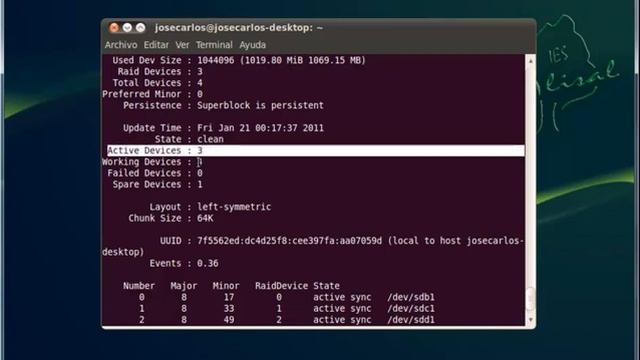Click the 'Total Devices : 4' line
This screenshot has width=640, height=360.
[158, 83]
